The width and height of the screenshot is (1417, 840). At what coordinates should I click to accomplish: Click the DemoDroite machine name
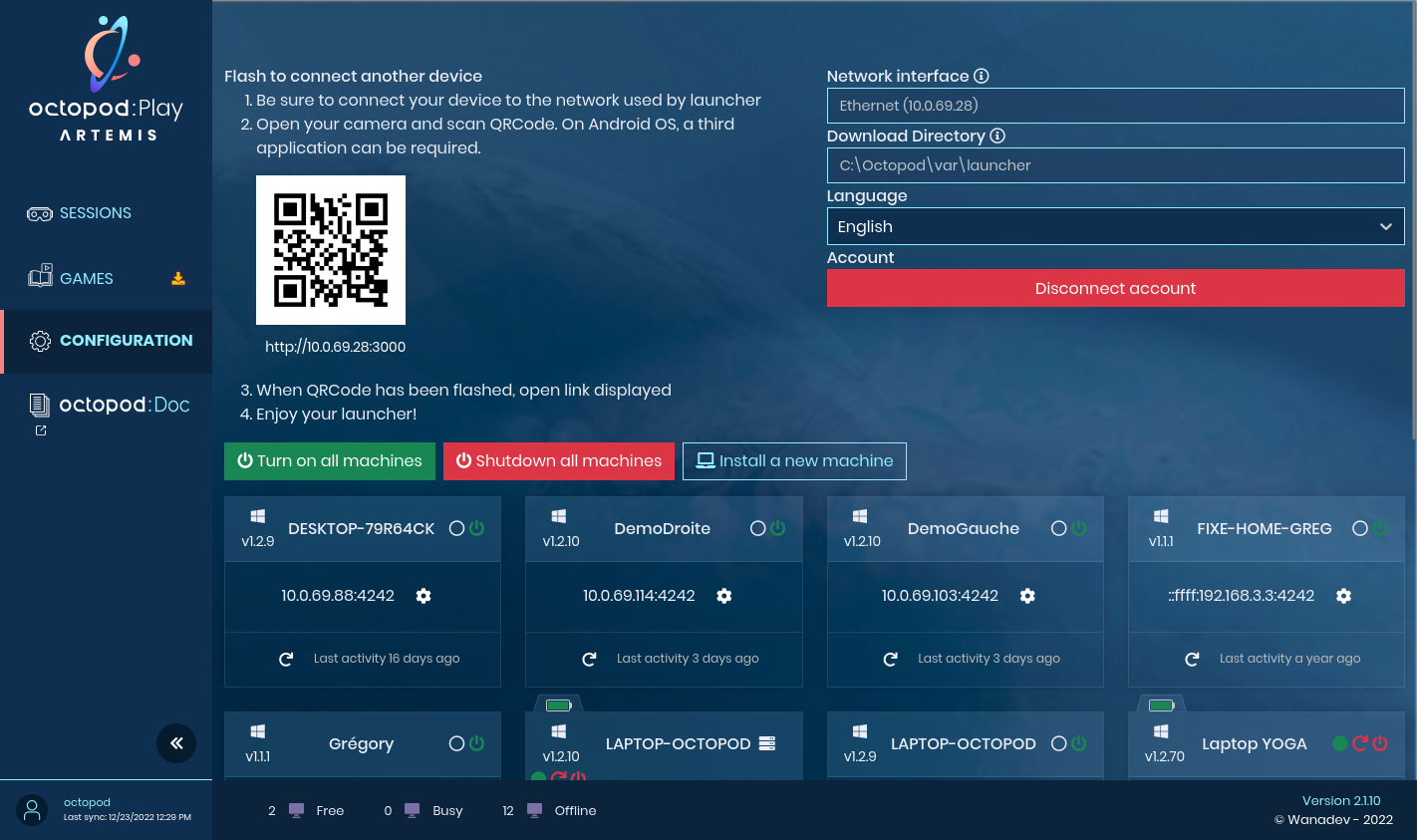tap(663, 529)
